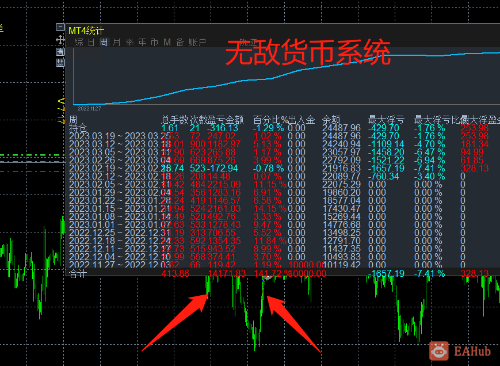This screenshot has width=500, height=366.
Task: Click the max floating loss -760.34
Action: pos(384,176)
